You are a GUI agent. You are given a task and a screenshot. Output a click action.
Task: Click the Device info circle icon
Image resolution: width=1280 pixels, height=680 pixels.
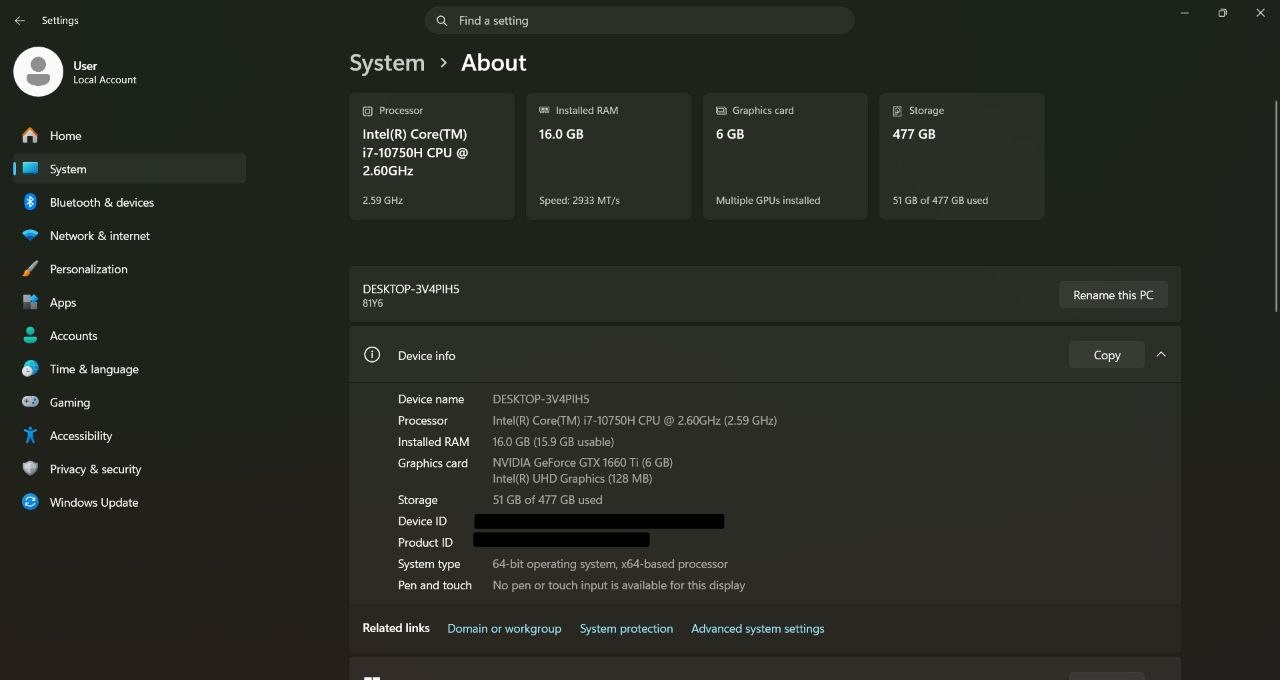pos(372,354)
